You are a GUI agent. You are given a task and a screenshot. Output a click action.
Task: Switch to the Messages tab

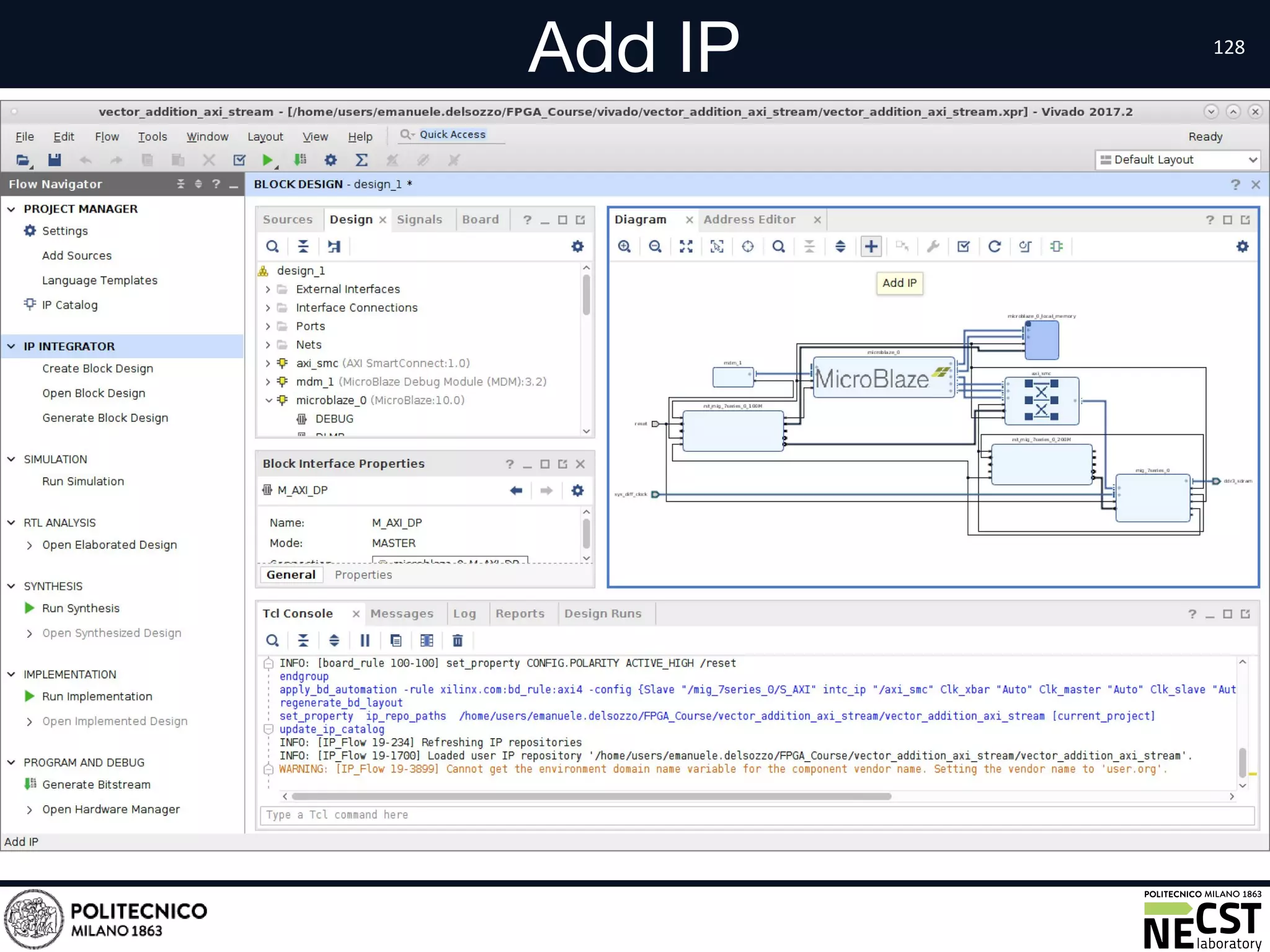point(402,614)
